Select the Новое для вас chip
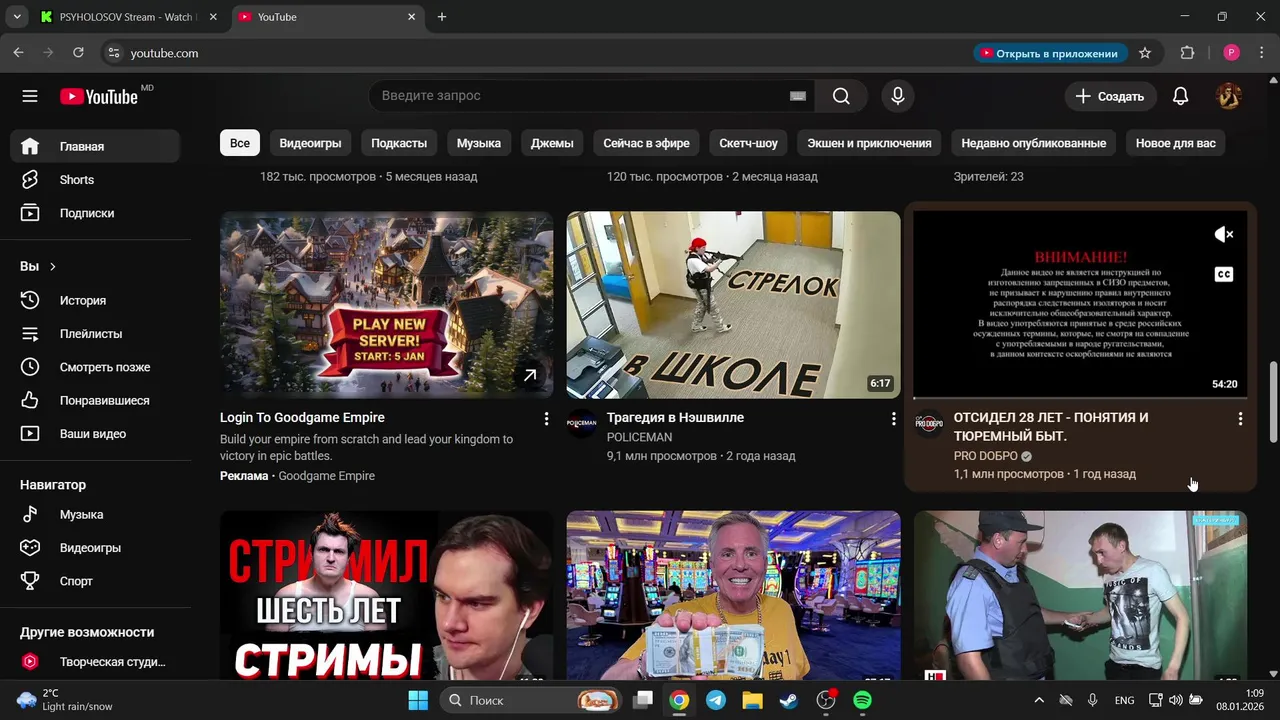The height and width of the screenshot is (720, 1280). (1175, 143)
